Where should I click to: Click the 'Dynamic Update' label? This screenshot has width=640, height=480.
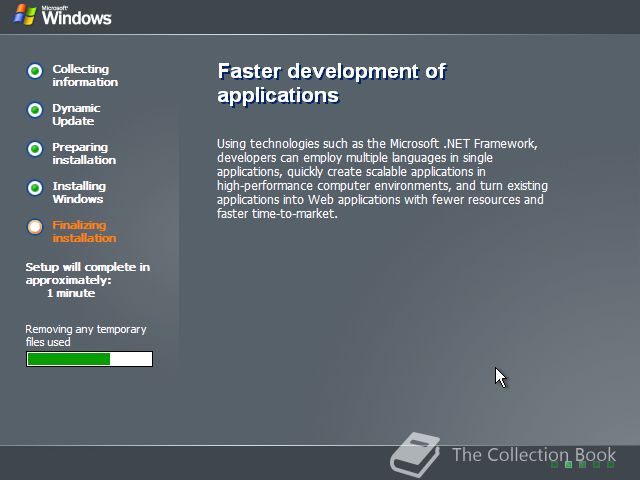[76, 115]
